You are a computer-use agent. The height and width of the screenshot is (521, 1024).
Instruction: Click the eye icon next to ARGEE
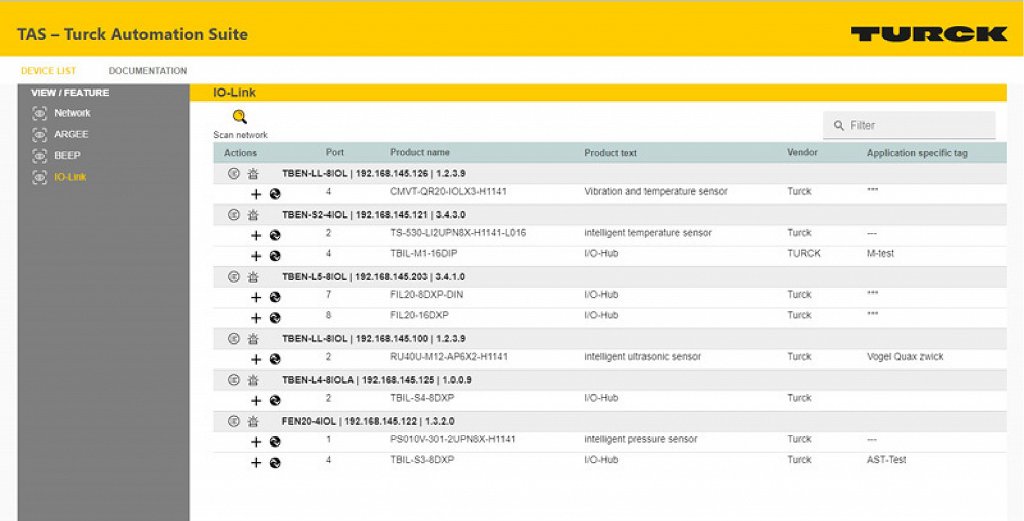point(40,134)
